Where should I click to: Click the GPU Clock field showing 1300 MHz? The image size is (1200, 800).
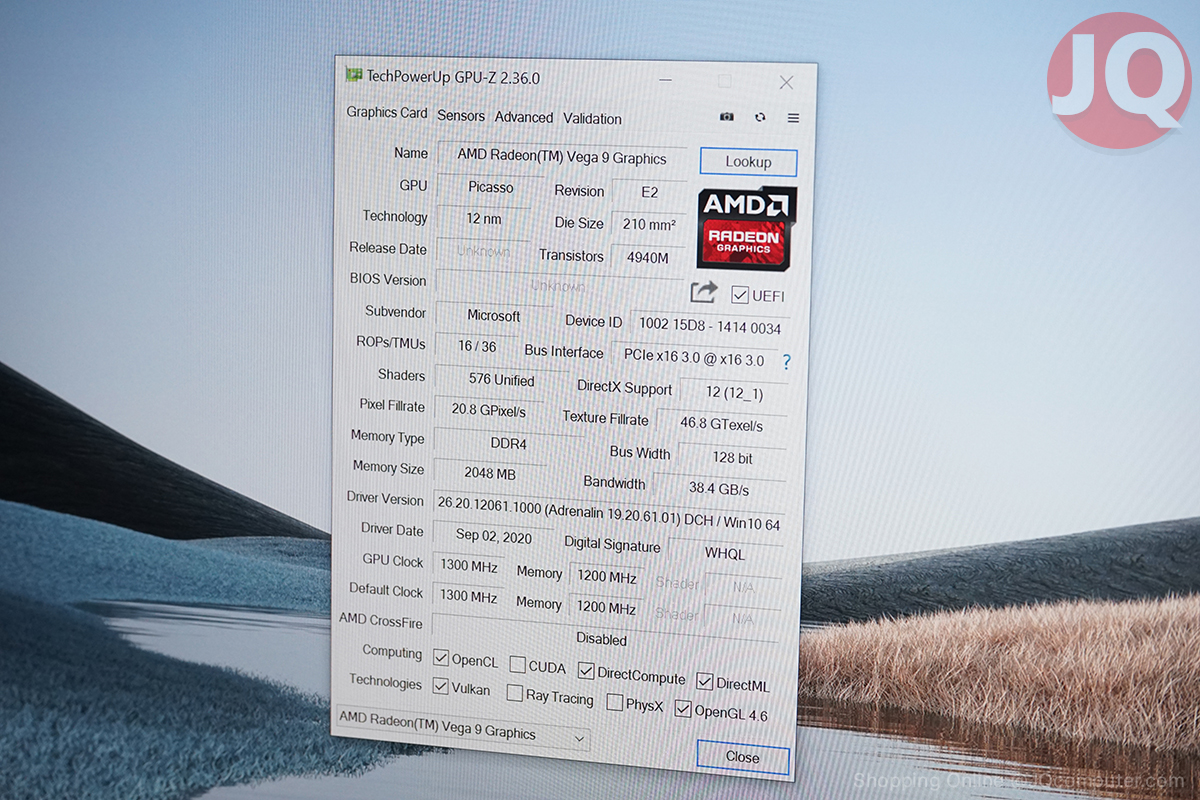point(468,566)
